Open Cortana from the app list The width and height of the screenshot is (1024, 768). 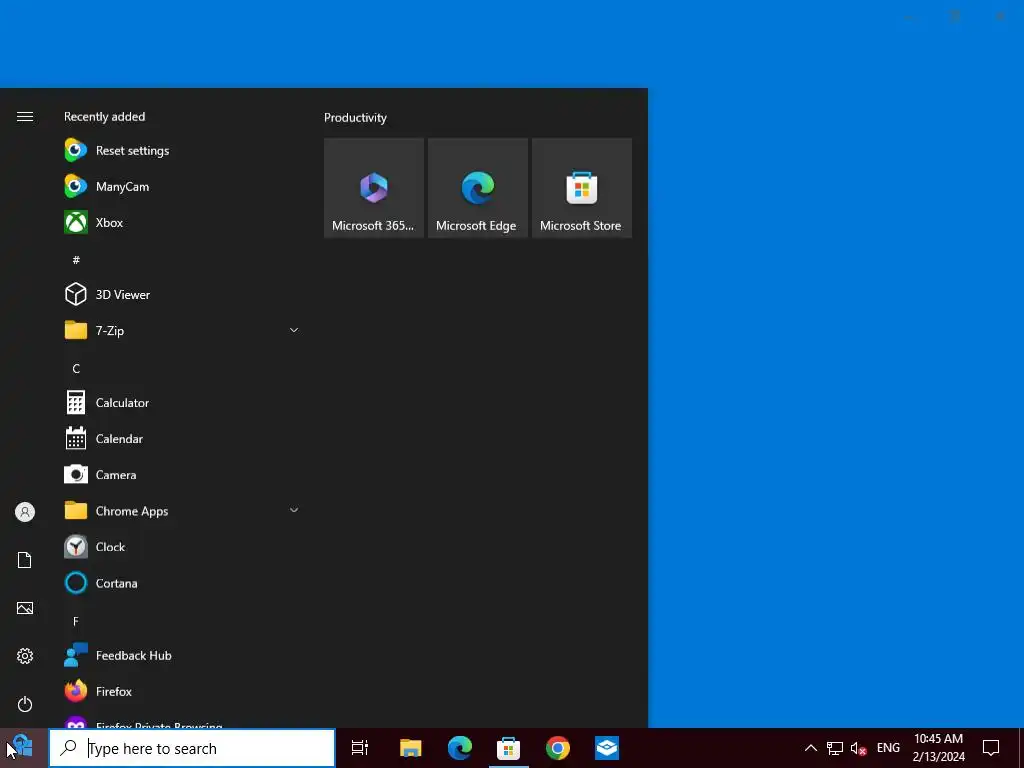[182, 583]
